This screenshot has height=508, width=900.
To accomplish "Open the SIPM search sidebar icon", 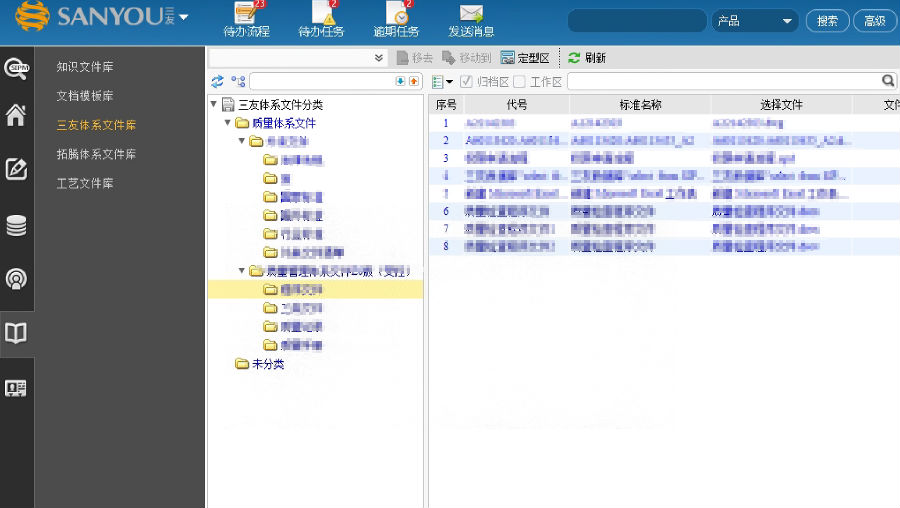I will 16,68.
